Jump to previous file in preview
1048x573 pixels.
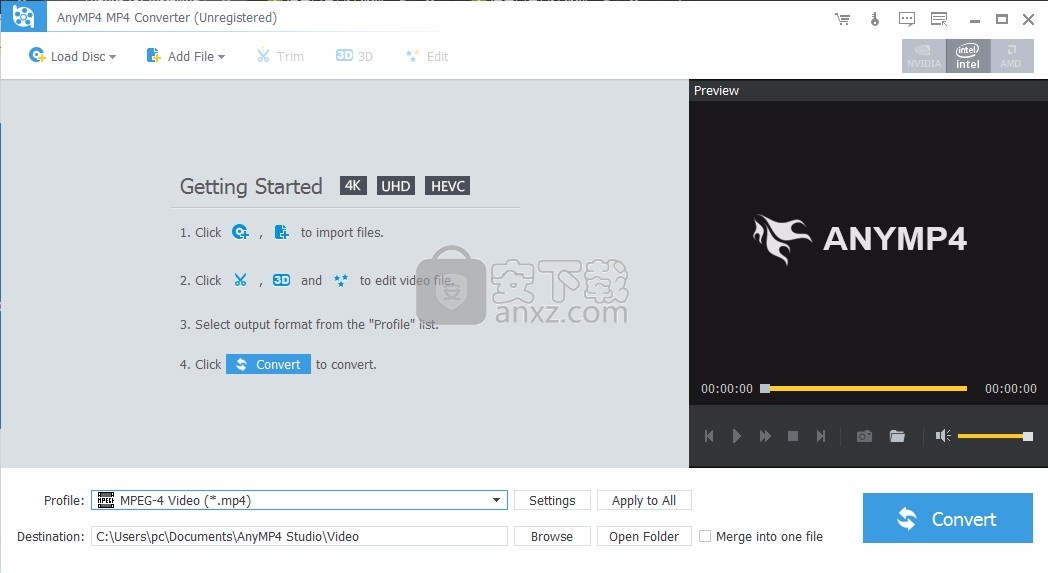click(709, 436)
